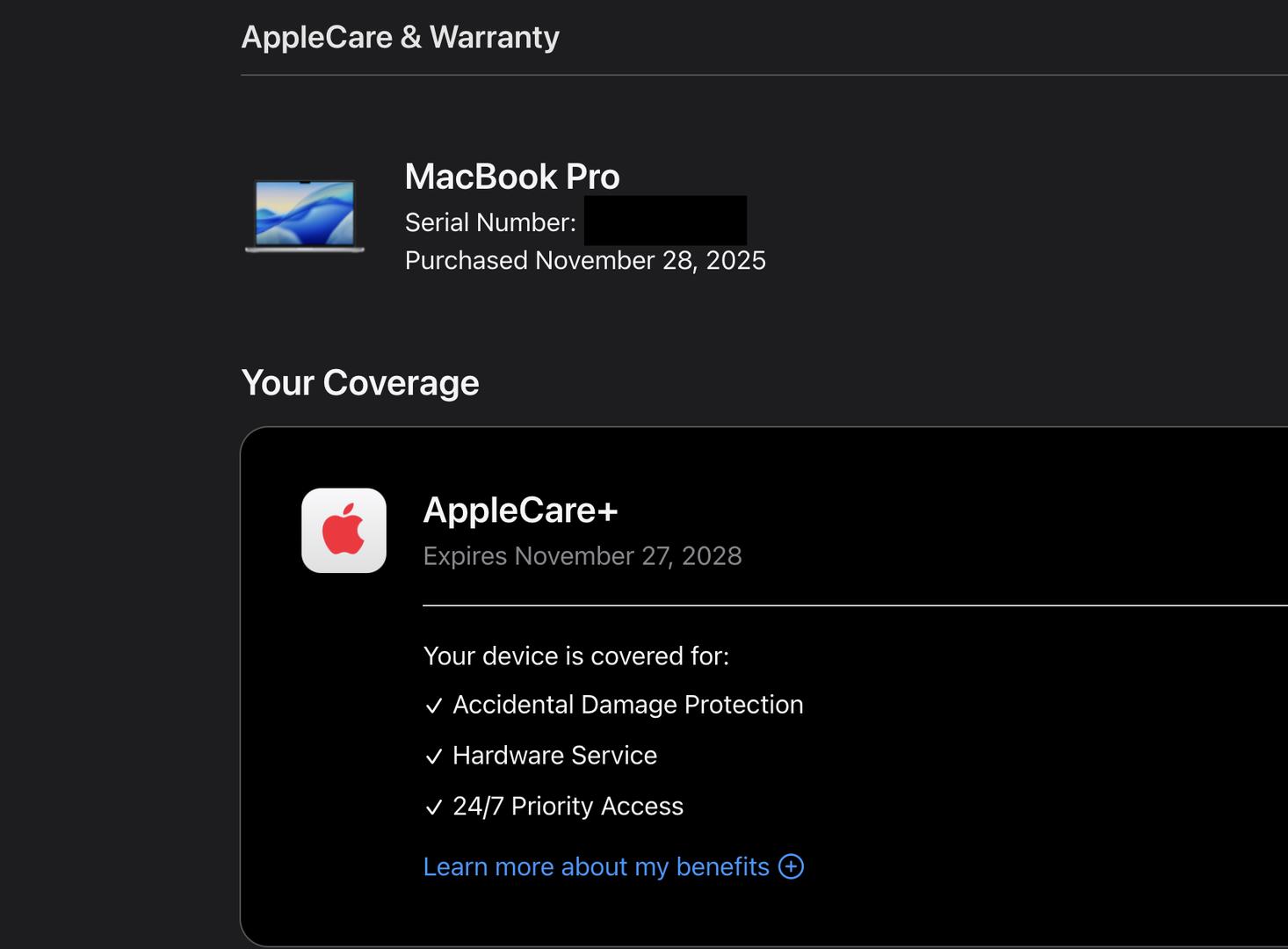Click the Expires November 27, 2028 text
1288x949 pixels.
582,556
